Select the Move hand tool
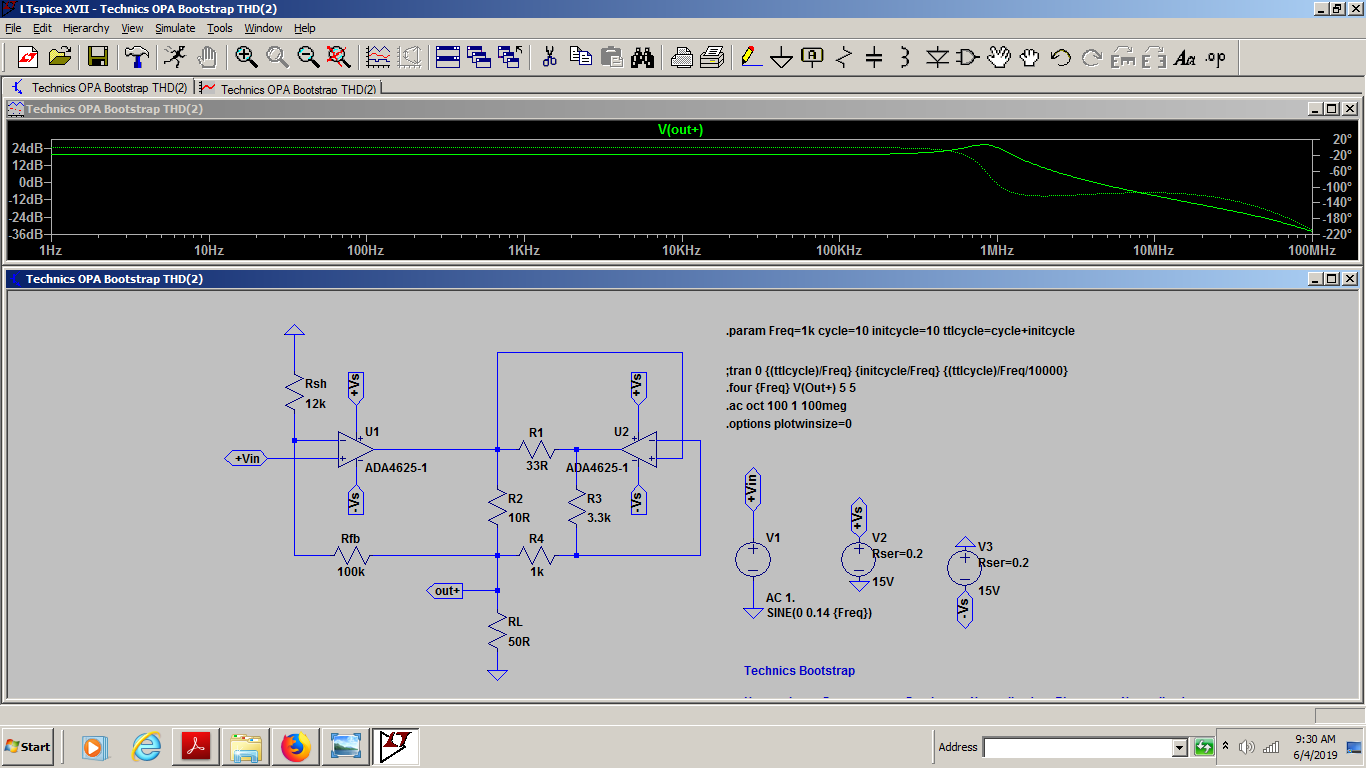This screenshot has height=768, width=1366. [999, 57]
